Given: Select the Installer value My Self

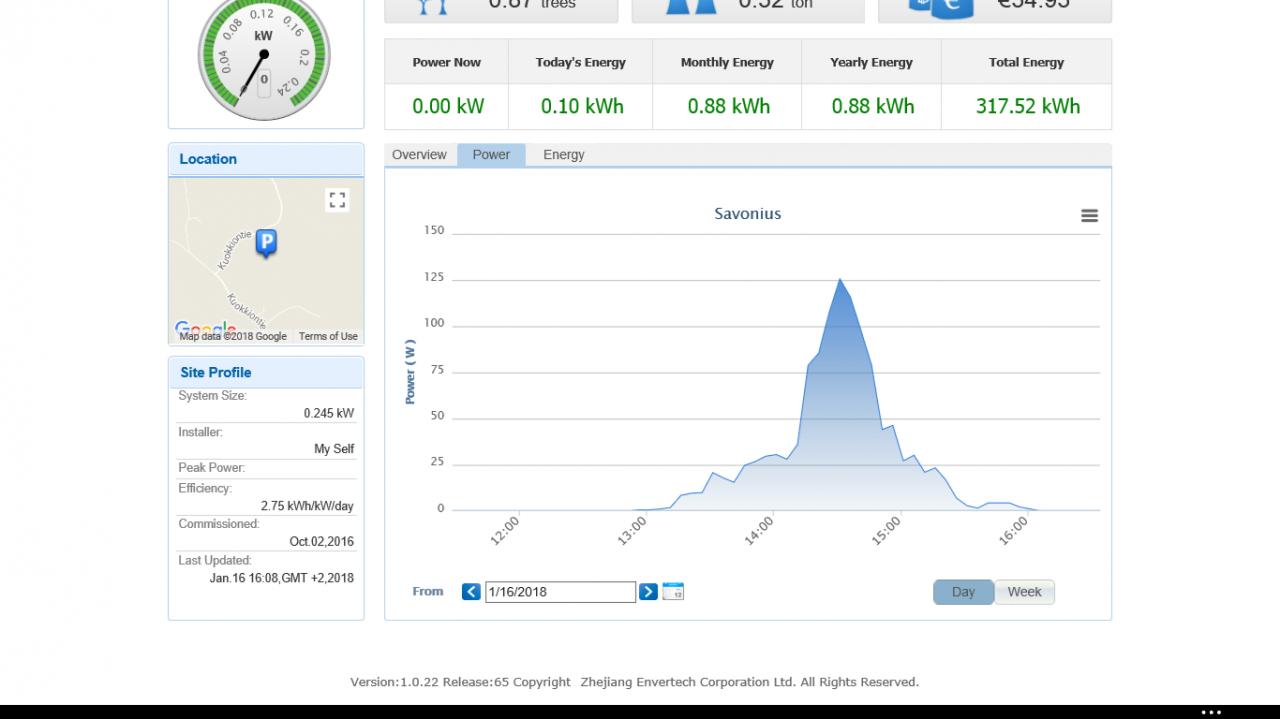Looking at the screenshot, I should 334,449.
